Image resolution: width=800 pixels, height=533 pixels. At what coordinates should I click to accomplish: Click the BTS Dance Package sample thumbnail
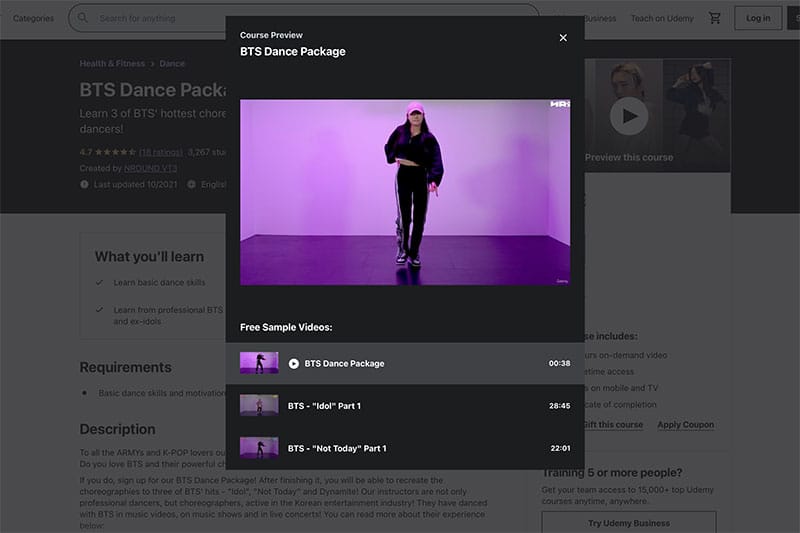point(259,363)
